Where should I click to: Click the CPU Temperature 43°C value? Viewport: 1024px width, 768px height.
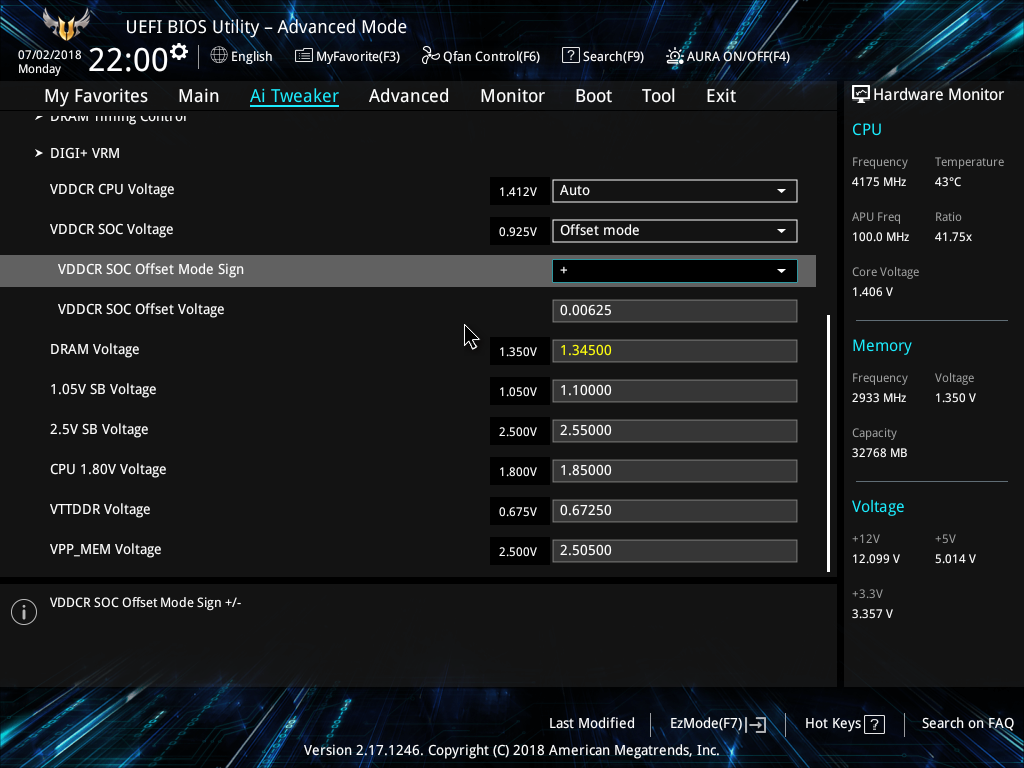pyautogui.click(x=948, y=182)
